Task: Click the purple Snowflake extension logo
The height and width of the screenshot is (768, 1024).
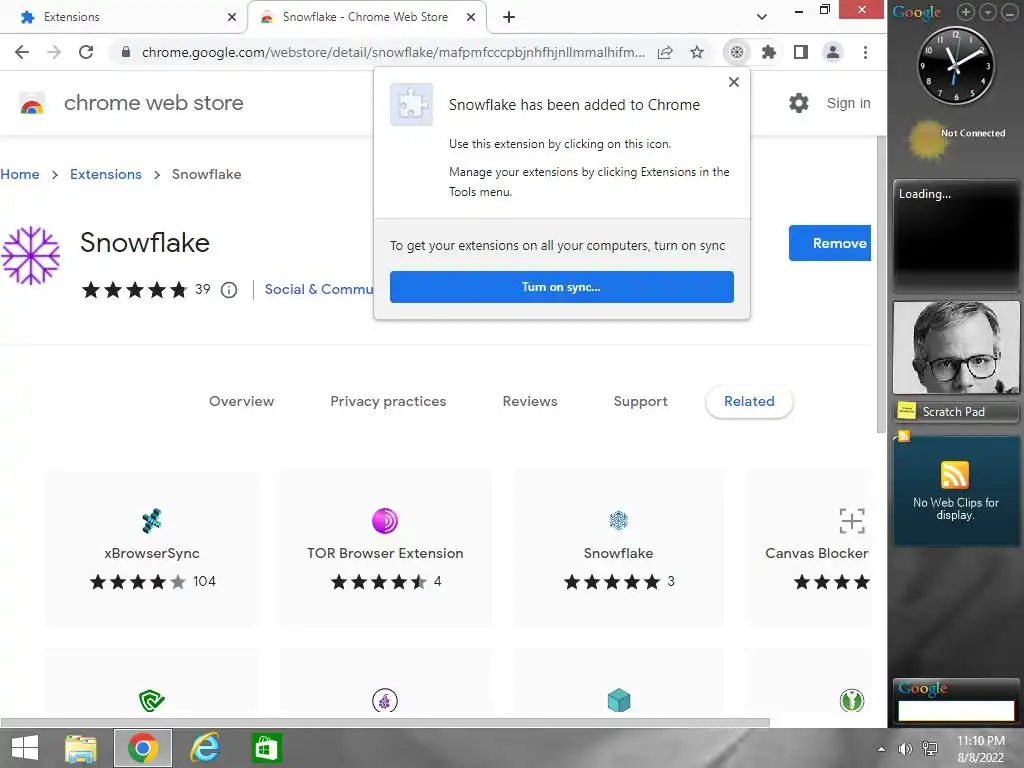Action: 31,255
